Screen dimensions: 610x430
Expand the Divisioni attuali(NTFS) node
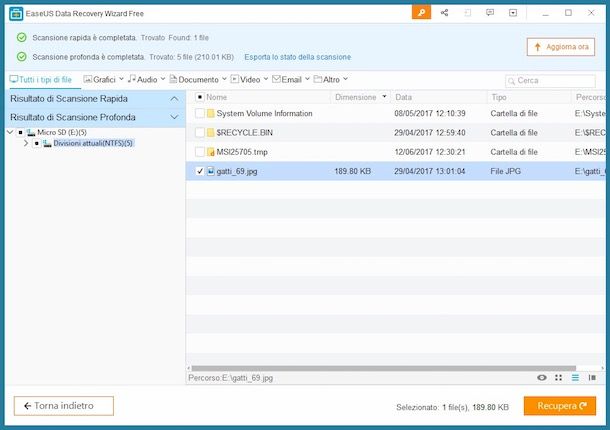coord(26,144)
